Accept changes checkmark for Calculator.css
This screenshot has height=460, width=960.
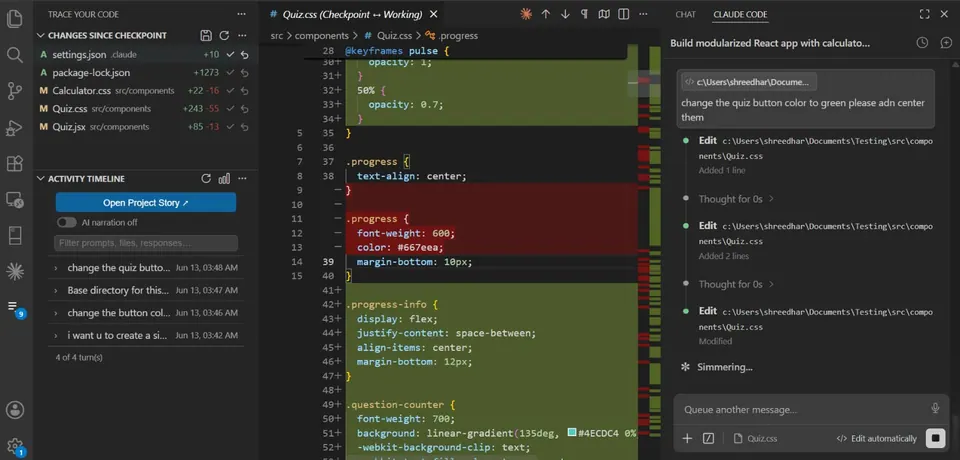pos(230,91)
